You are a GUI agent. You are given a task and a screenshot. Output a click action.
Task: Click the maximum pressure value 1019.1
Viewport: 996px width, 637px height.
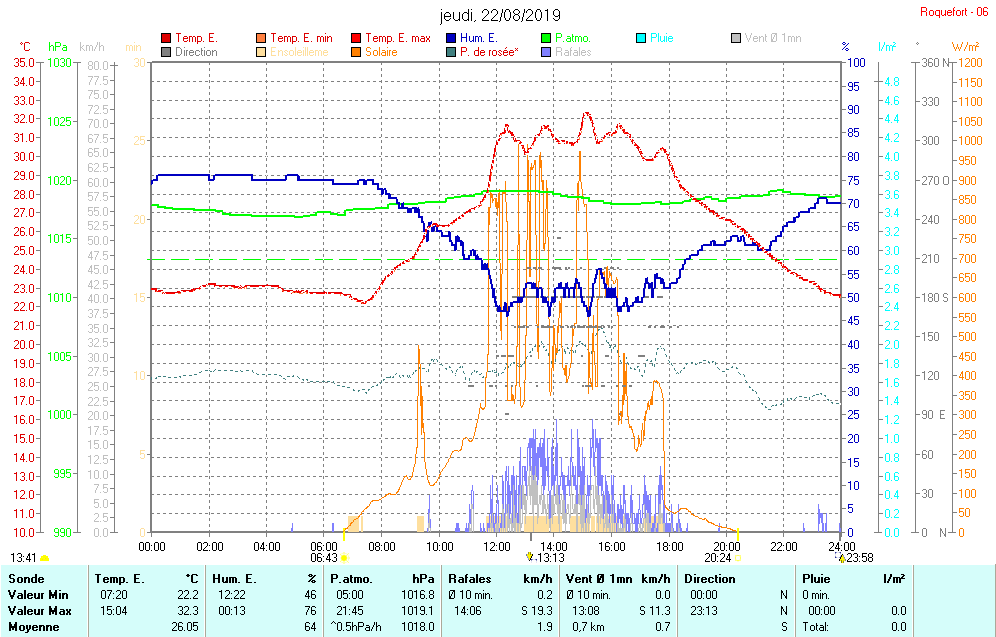(418, 611)
